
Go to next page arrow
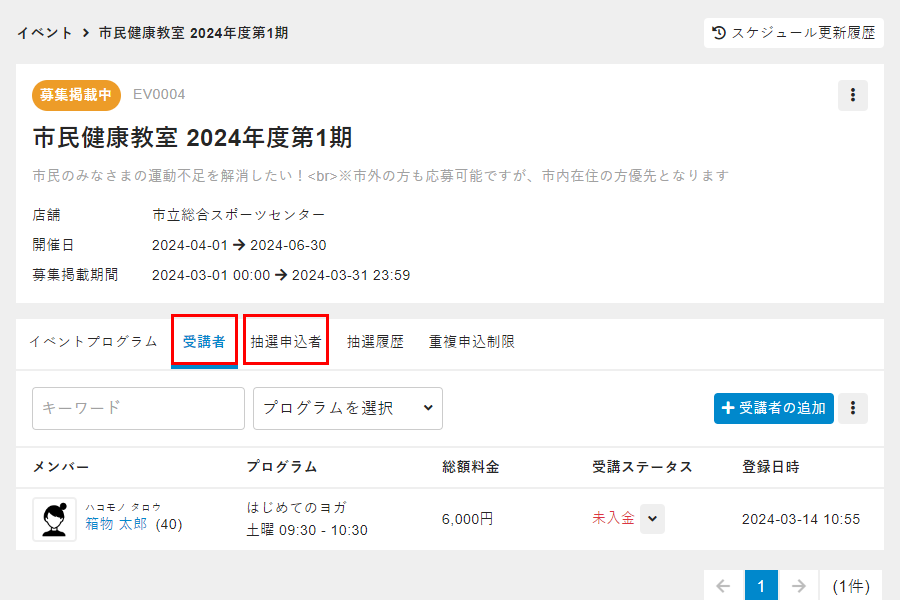[x=797, y=586]
